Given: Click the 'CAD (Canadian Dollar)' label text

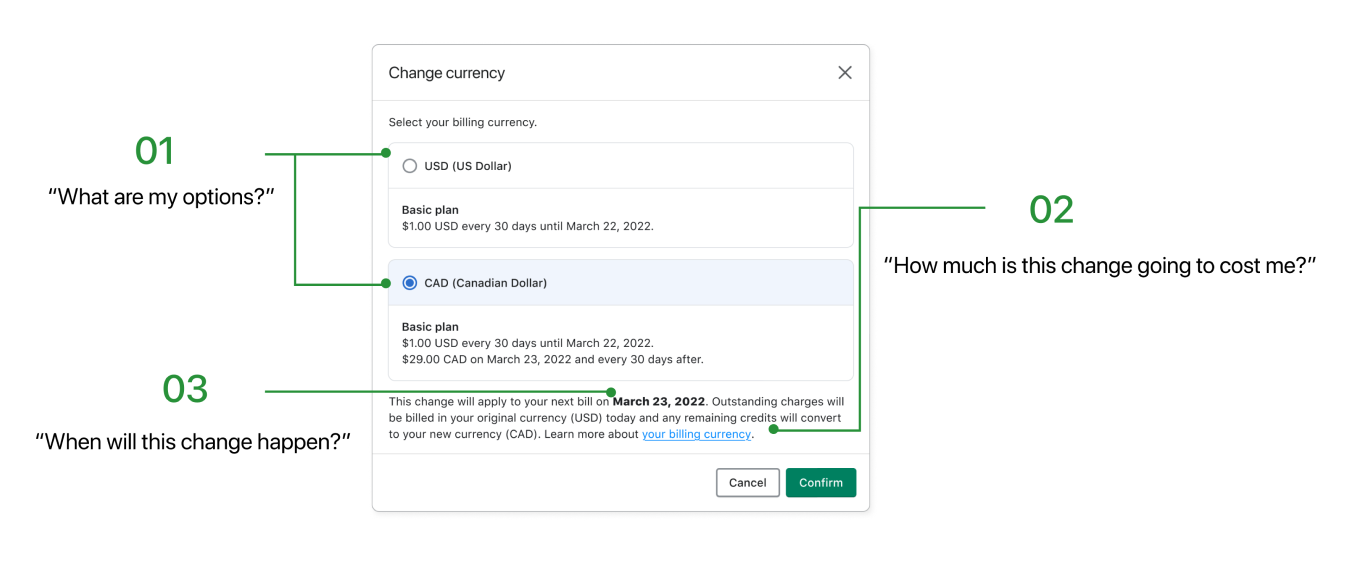Looking at the screenshot, I should [x=486, y=283].
